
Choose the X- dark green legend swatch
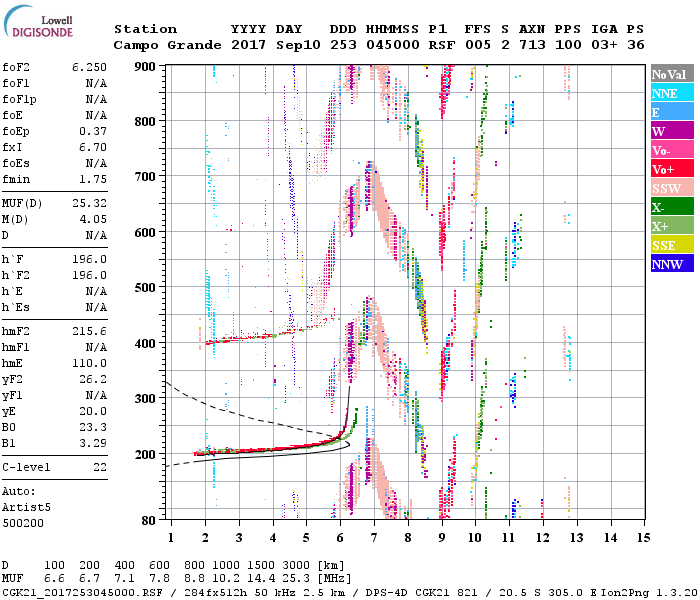(x=672, y=206)
